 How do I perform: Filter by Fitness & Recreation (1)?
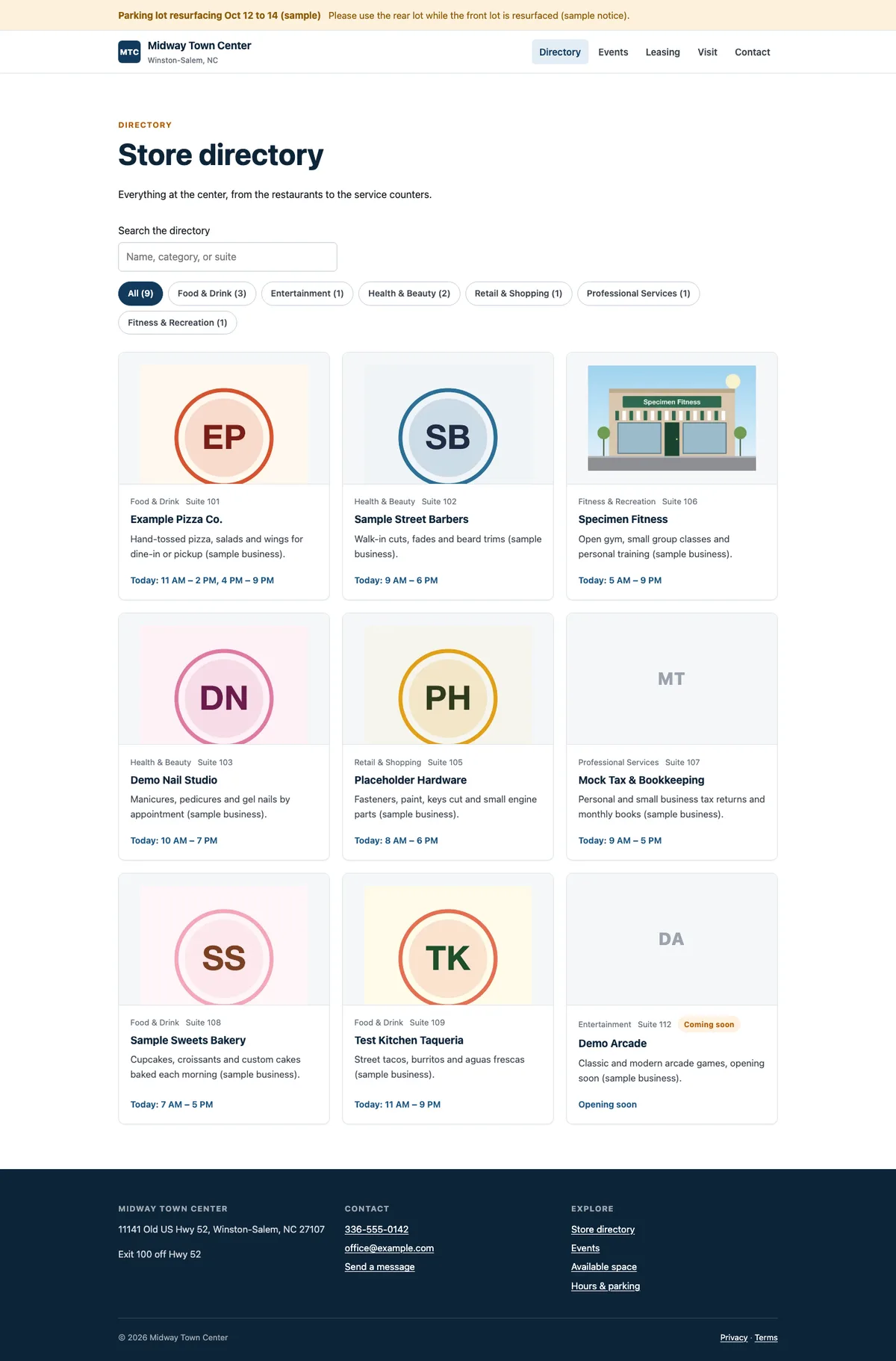[x=178, y=323]
